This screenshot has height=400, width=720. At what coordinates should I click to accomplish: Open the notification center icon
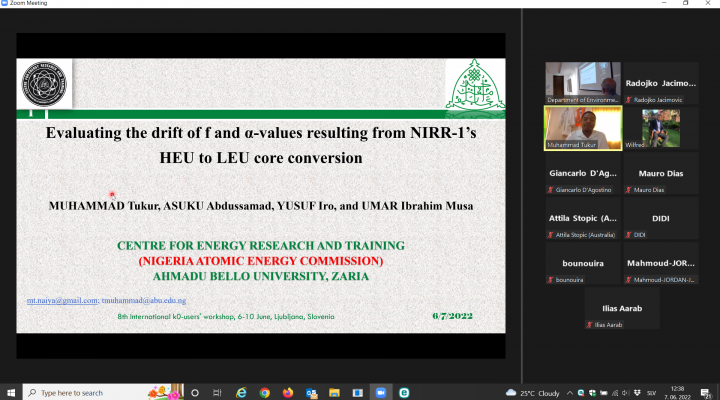706,393
